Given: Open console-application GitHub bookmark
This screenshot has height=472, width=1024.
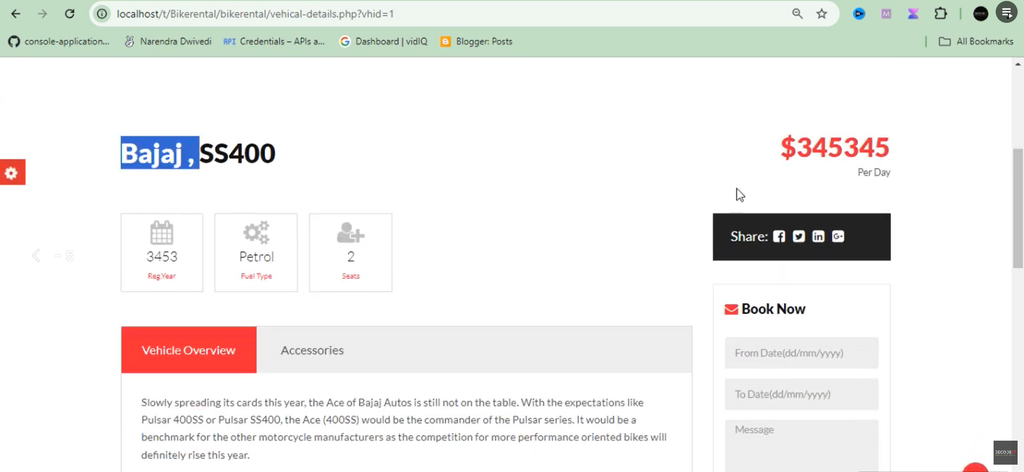Looking at the screenshot, I should (x=59, y=41).
